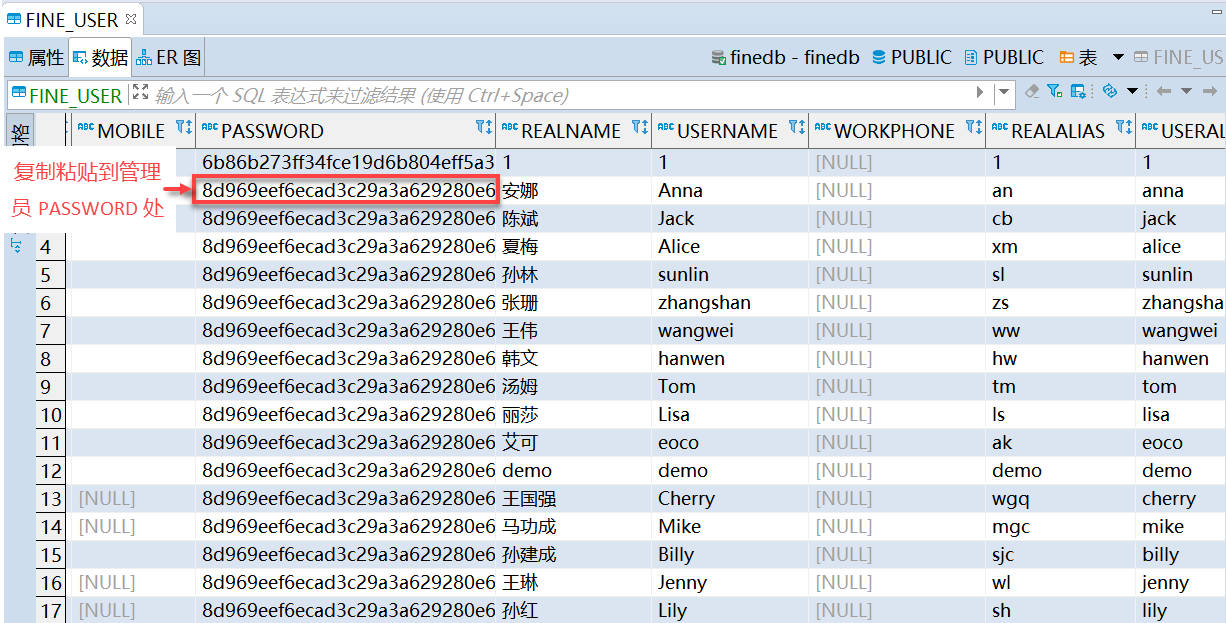Select the [NULL] MOBILE cell in row 13

click(x=133, y=498)
